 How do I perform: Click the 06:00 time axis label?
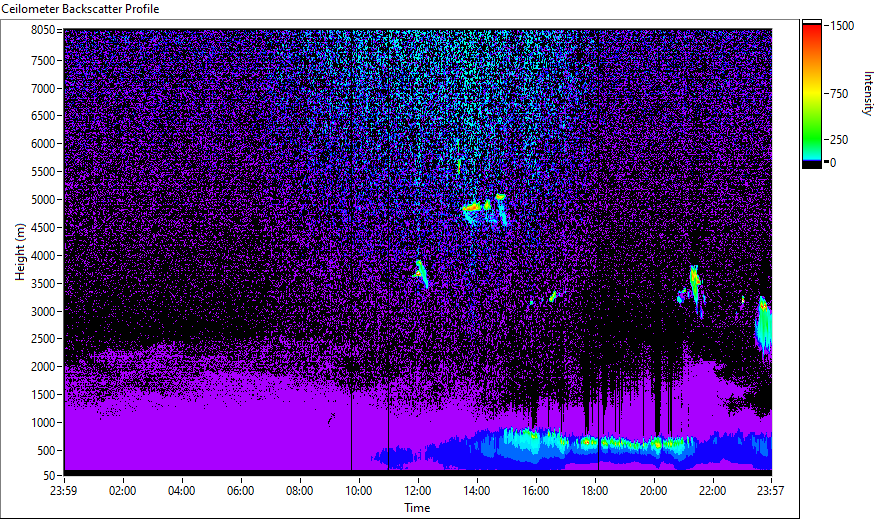point(240,491)
